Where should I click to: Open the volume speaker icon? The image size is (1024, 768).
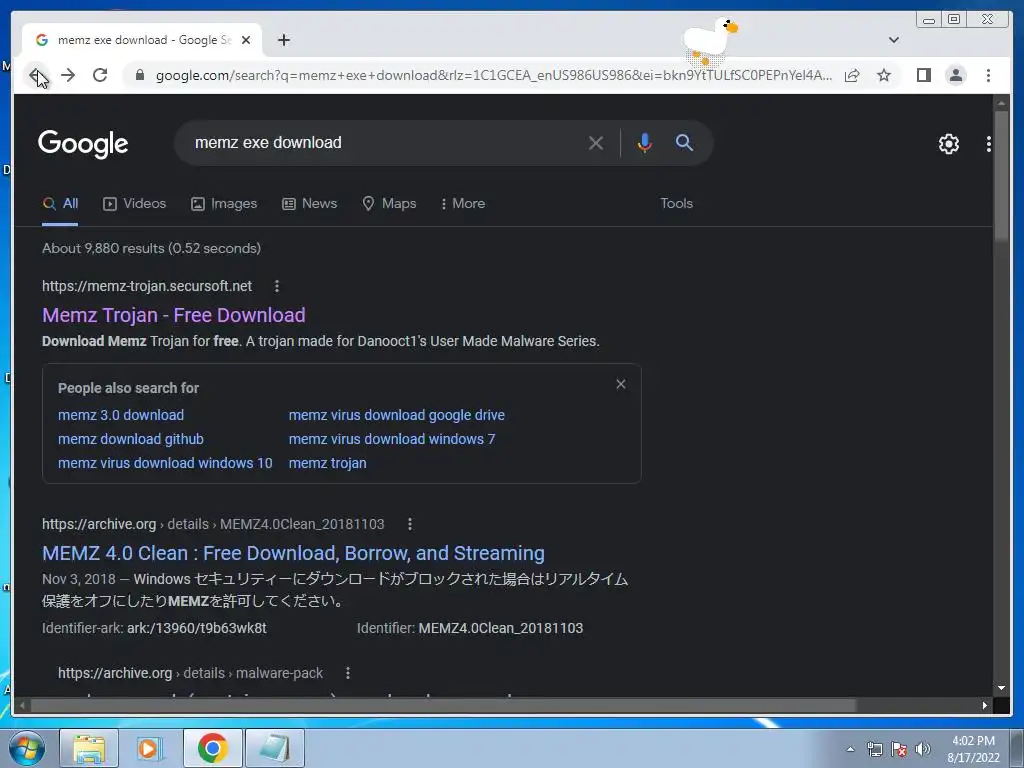pos(923,749)
